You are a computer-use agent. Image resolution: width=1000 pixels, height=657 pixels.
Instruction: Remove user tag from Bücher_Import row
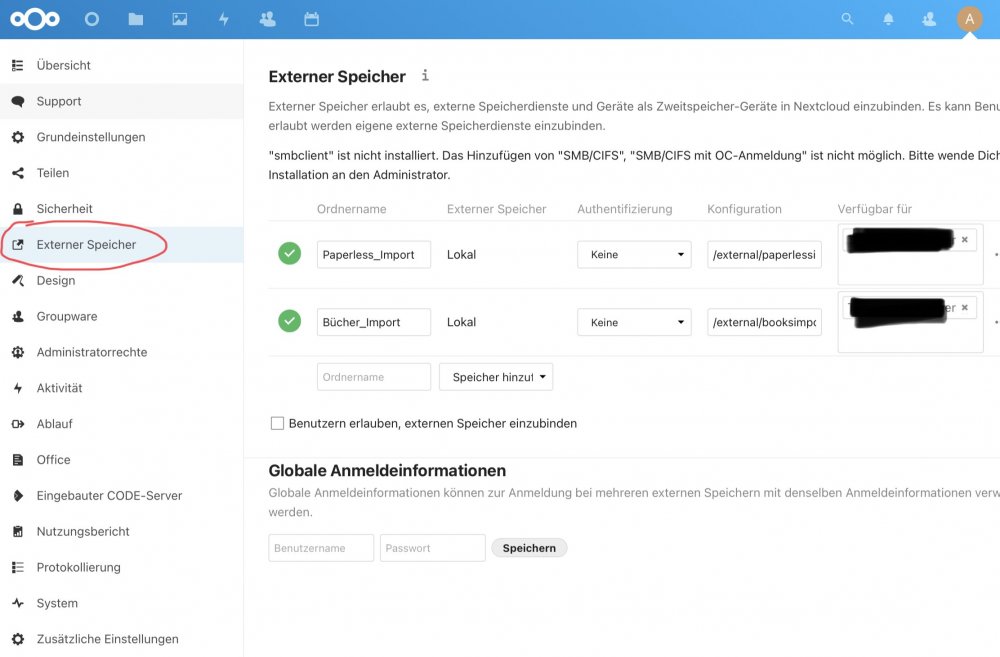click(x=964, y=307)
